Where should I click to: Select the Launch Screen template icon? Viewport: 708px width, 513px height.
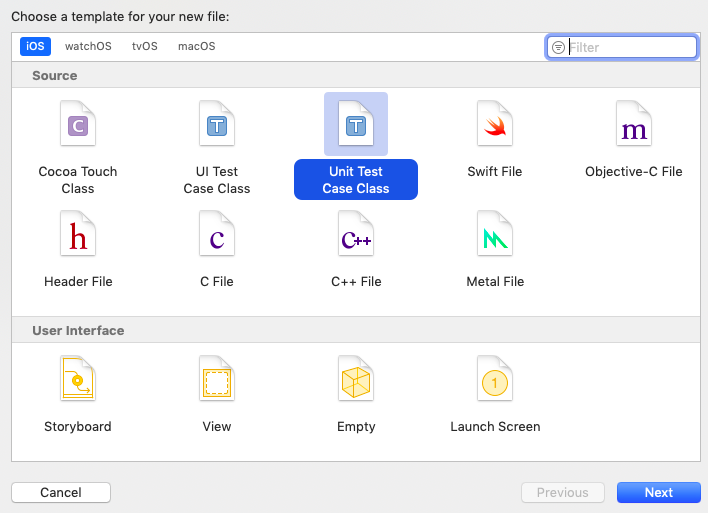(x=495, y=378)
